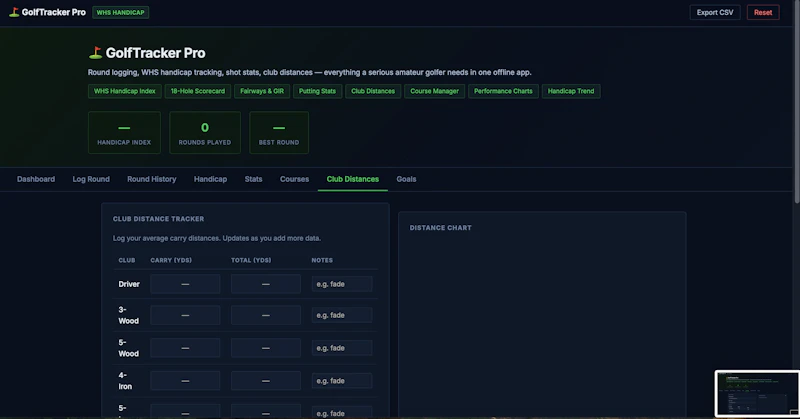Click the CLUB DISTANCE TRACKER heading
800x419 pixels.
158,219
